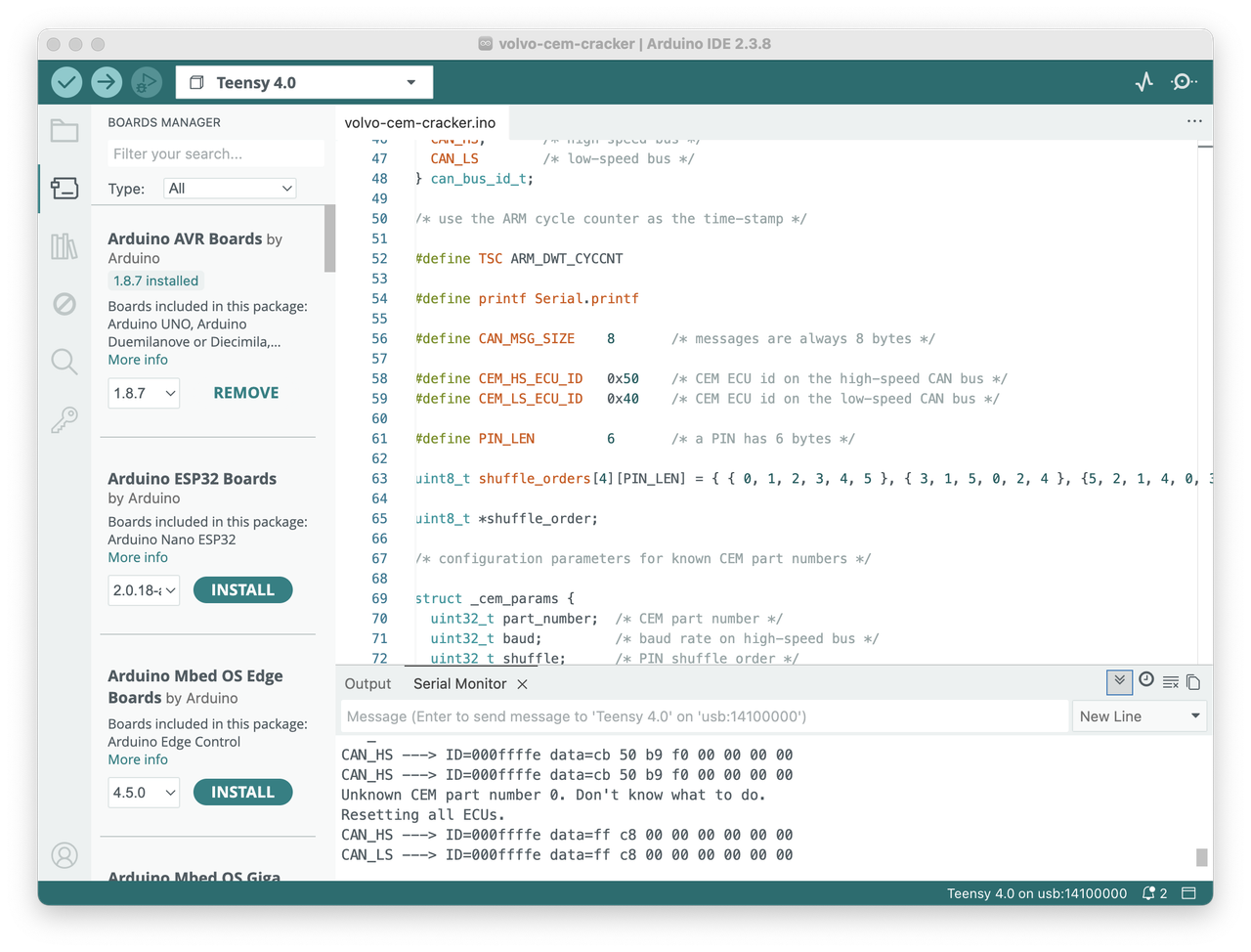
Task: Click the Verify sketch checkmark button
Action: (66, 82)
